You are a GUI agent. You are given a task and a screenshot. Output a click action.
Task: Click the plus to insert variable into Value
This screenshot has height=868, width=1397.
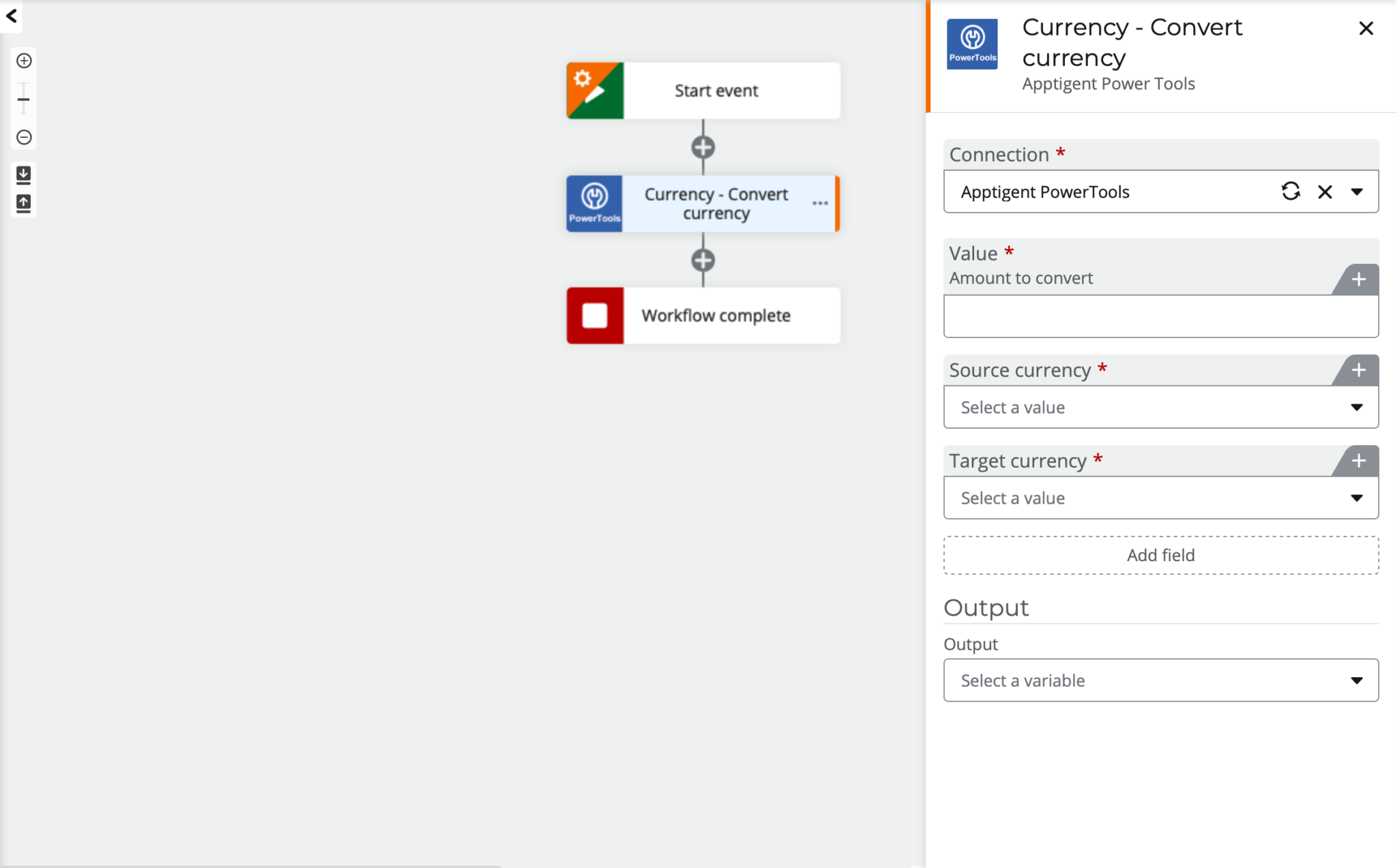click(x=1358, y=280)
